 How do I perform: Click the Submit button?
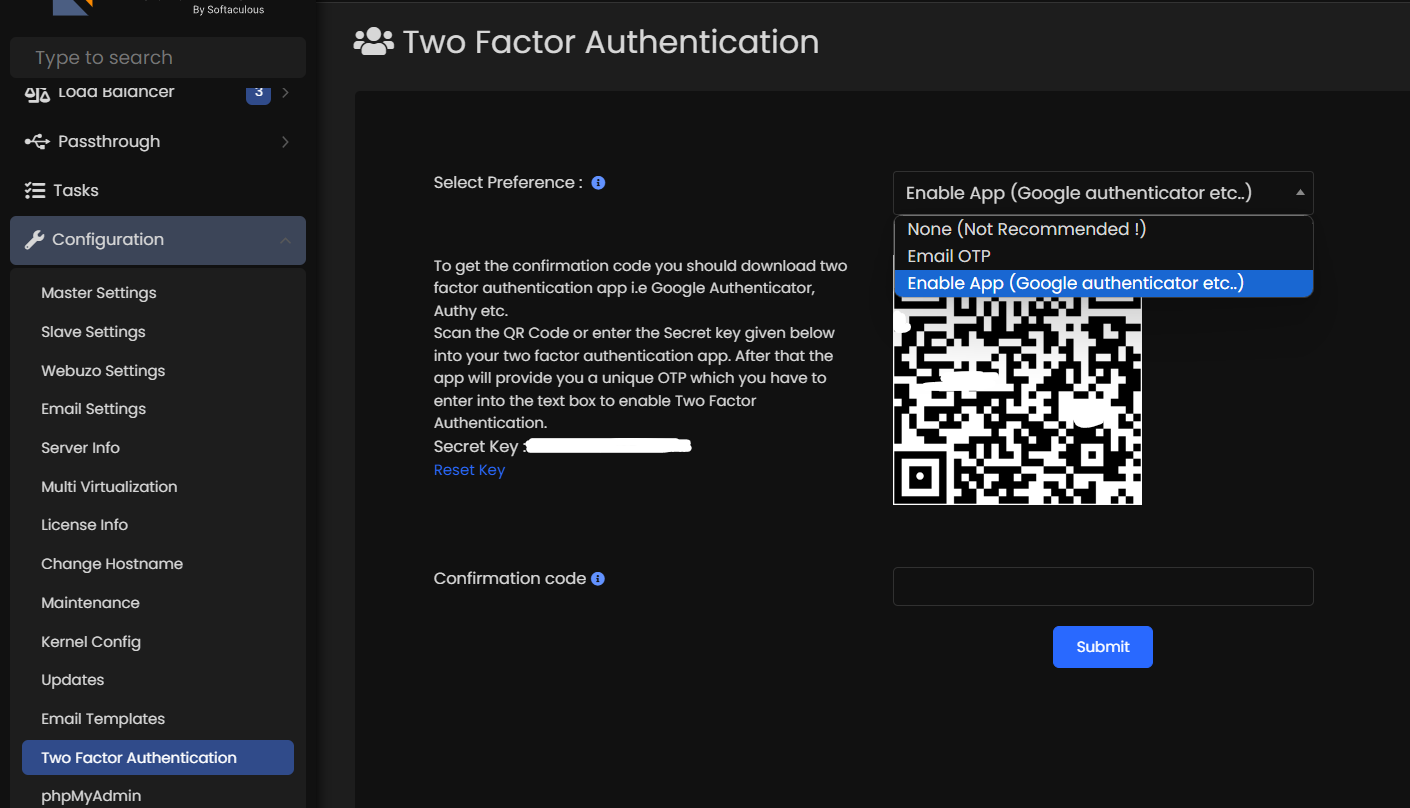pos(1103,647)
